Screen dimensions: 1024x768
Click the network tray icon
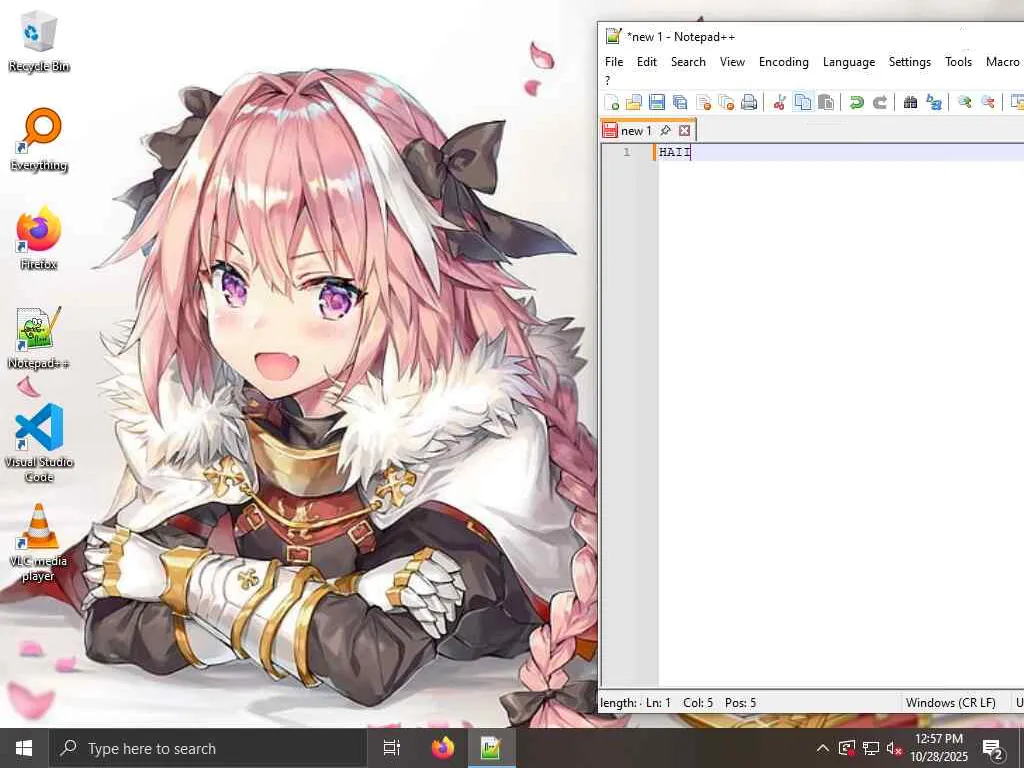[x=871, y=748]
